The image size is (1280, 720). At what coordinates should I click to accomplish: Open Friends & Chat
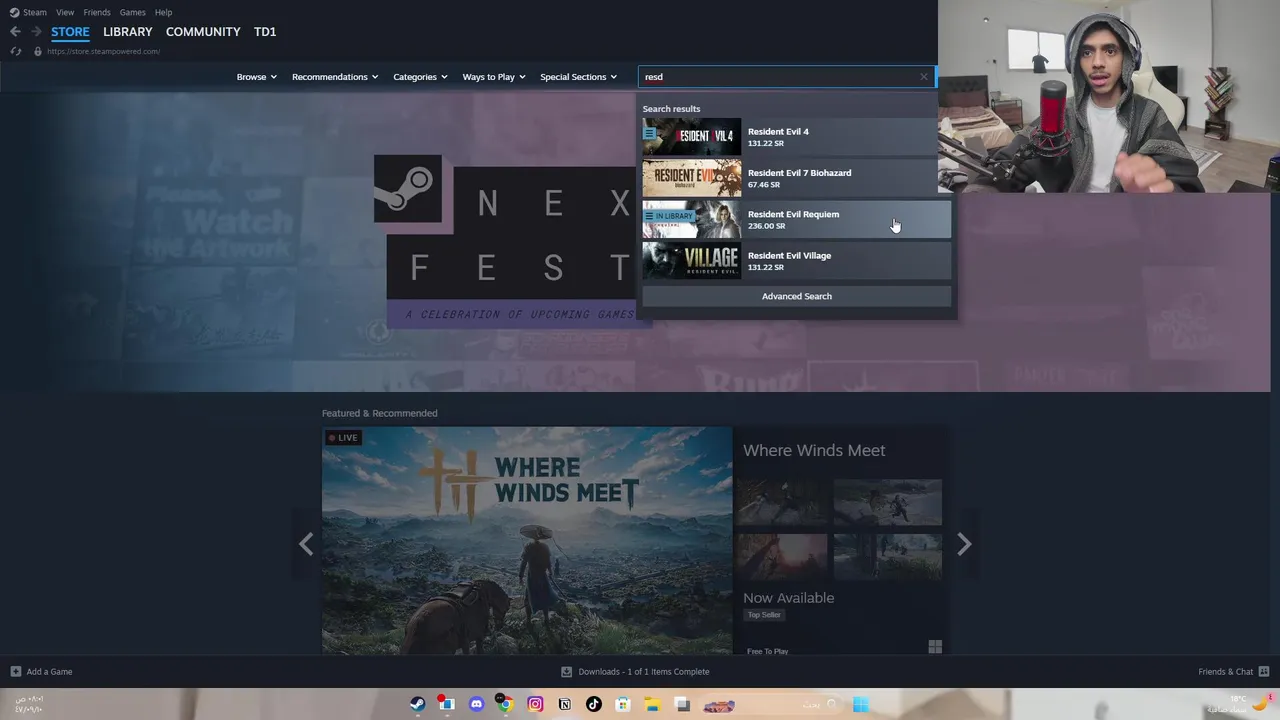coord(1233,672)
